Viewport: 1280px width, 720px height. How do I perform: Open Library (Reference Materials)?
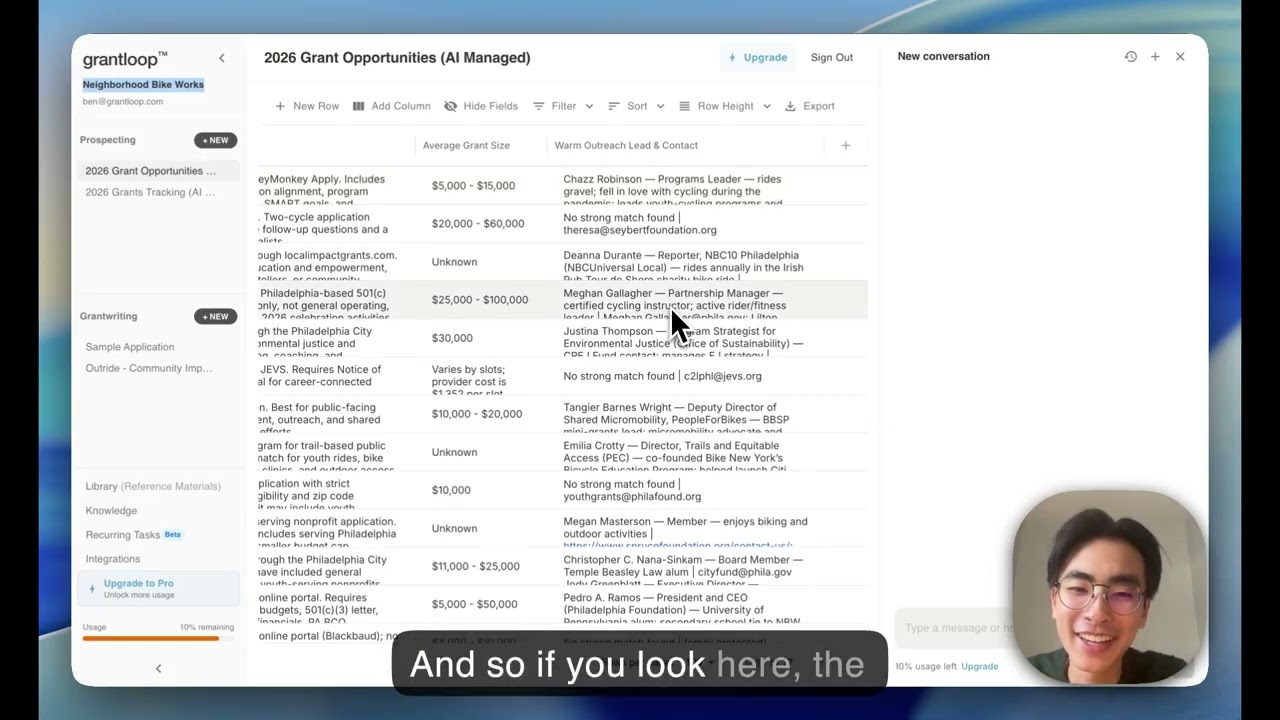[x=153, y=486]
